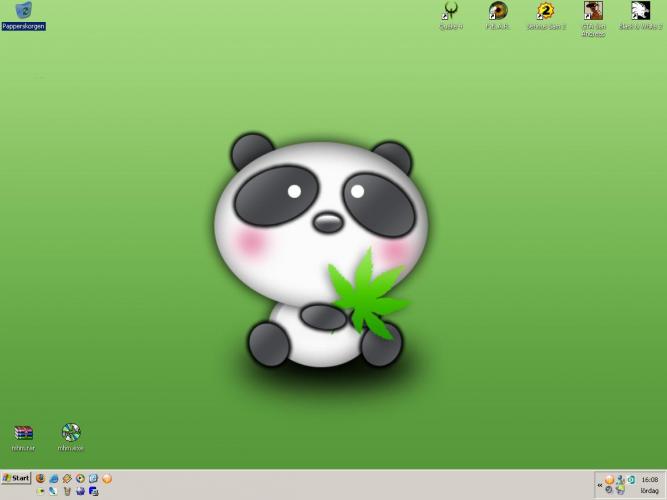Image resolution: width=667 pixels, height=500 pixels.
Task: Select the Quake 4 desktop shortcut
Action: point(451,16)
